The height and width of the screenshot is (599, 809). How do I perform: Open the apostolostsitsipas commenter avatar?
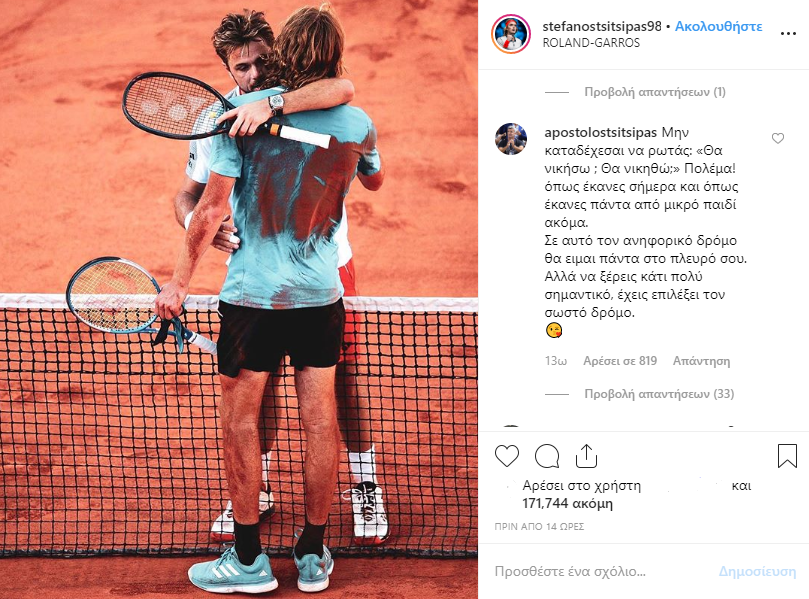click(511, 139)
